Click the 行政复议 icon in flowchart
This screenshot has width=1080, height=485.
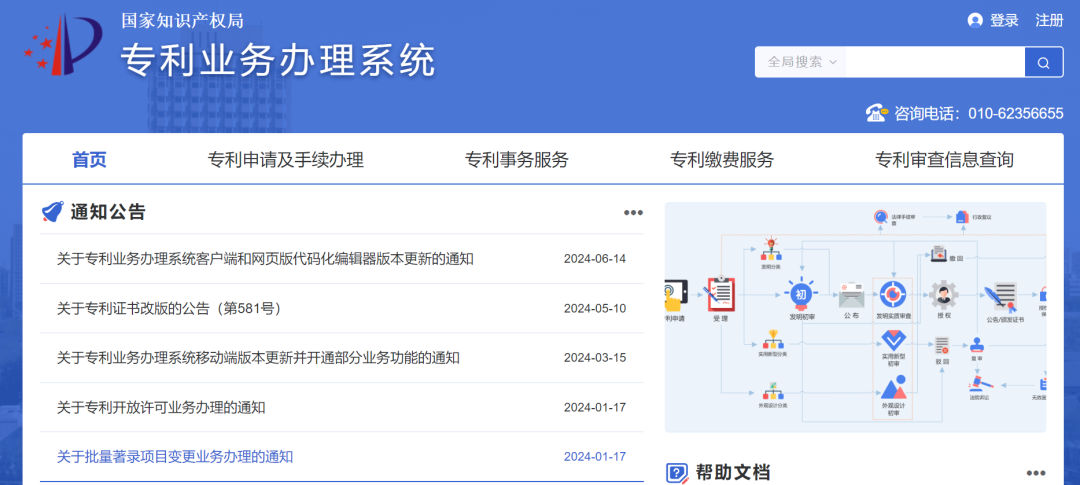pyautogui.click(x=962, y=216)
